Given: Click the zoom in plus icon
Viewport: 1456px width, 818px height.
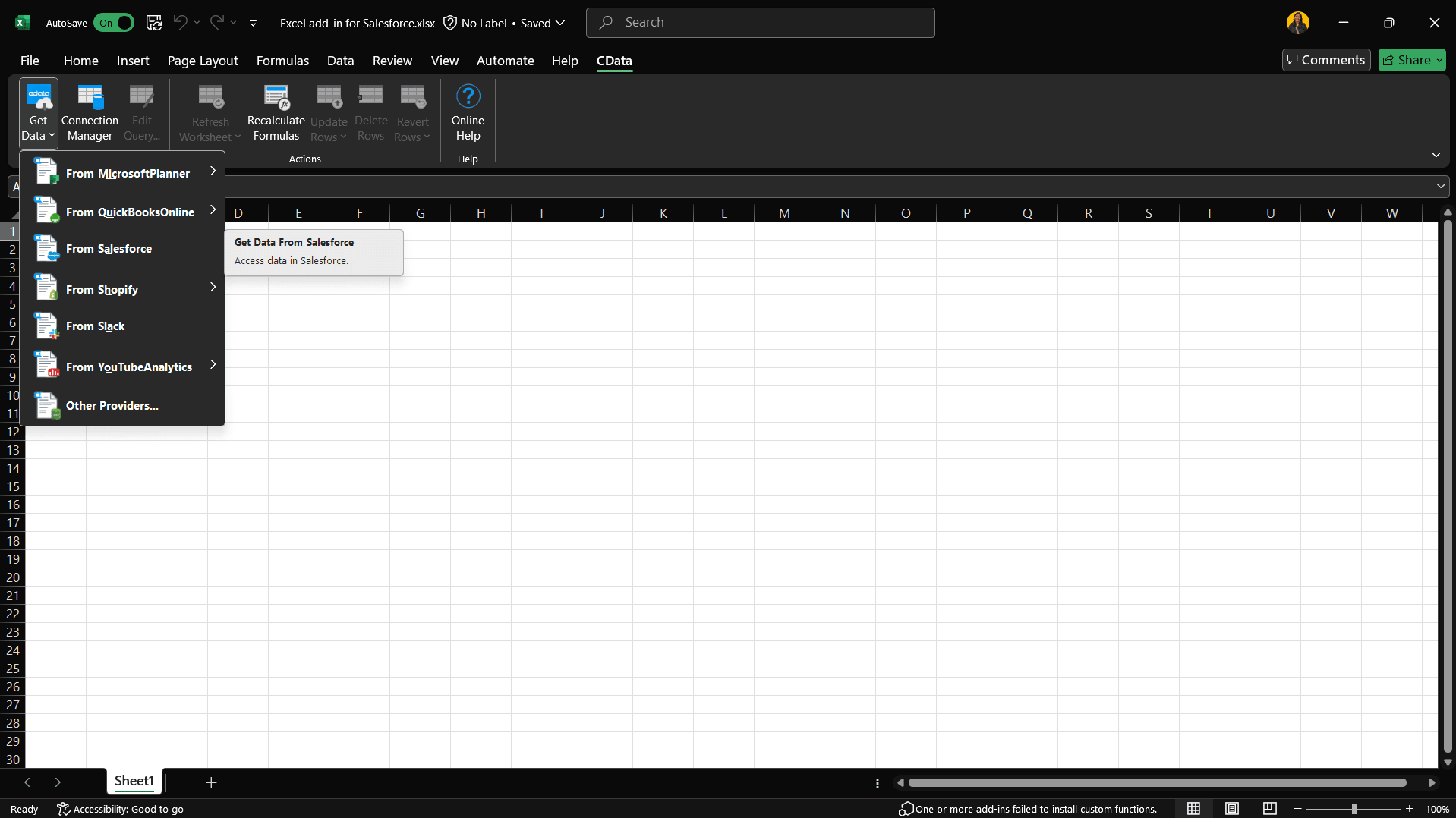Looking at the screenshot, I should (x=1409, y=809).
